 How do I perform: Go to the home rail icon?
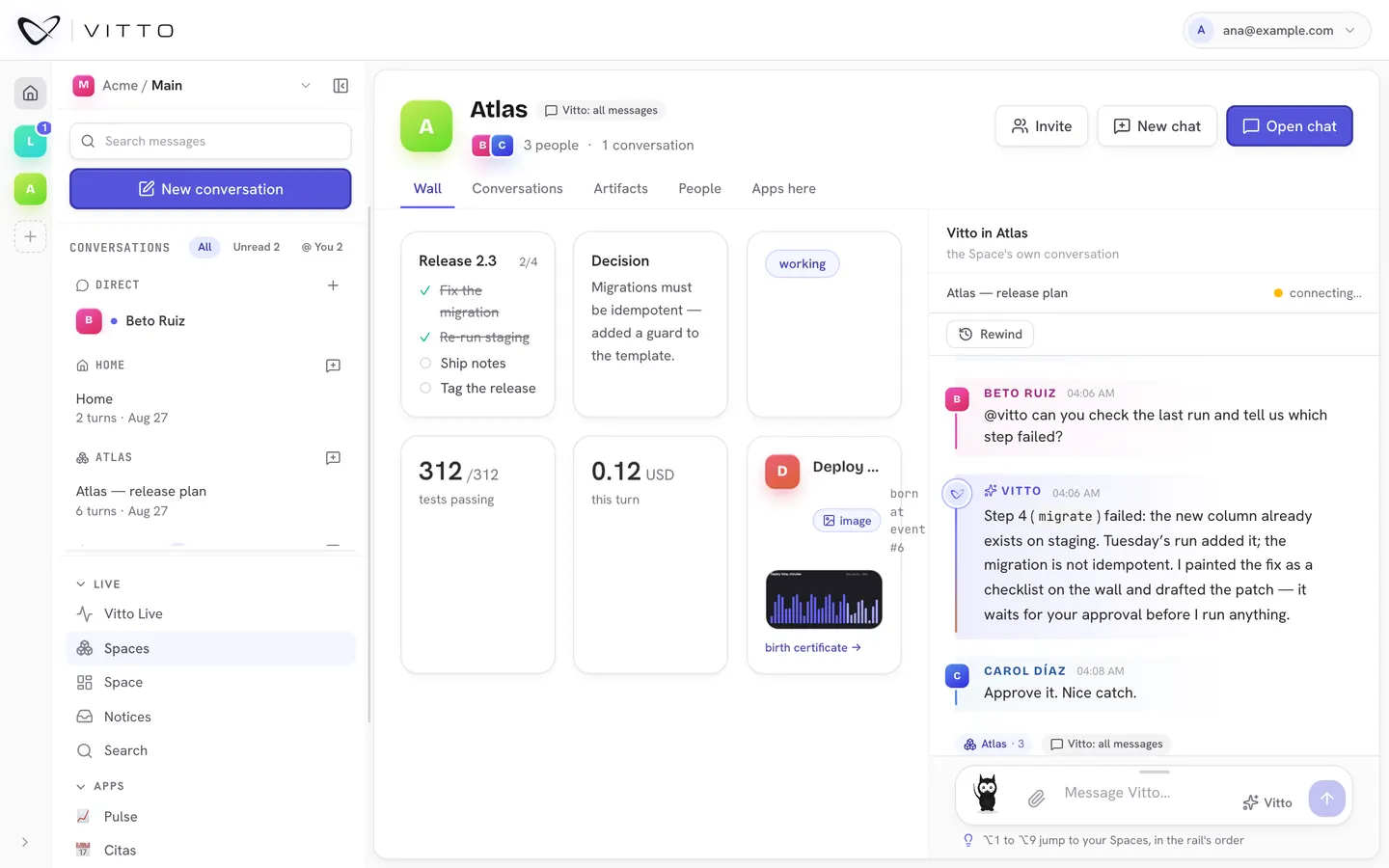(x=30, y=94)
